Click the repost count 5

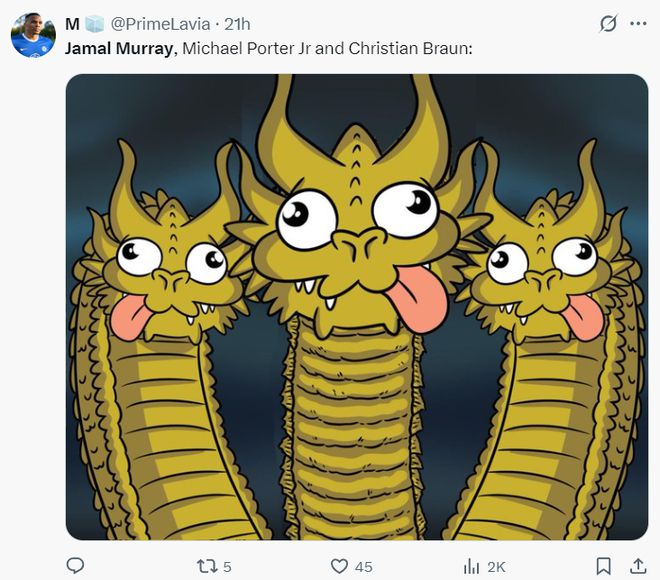pyautogui.click(x=227, y=567)
